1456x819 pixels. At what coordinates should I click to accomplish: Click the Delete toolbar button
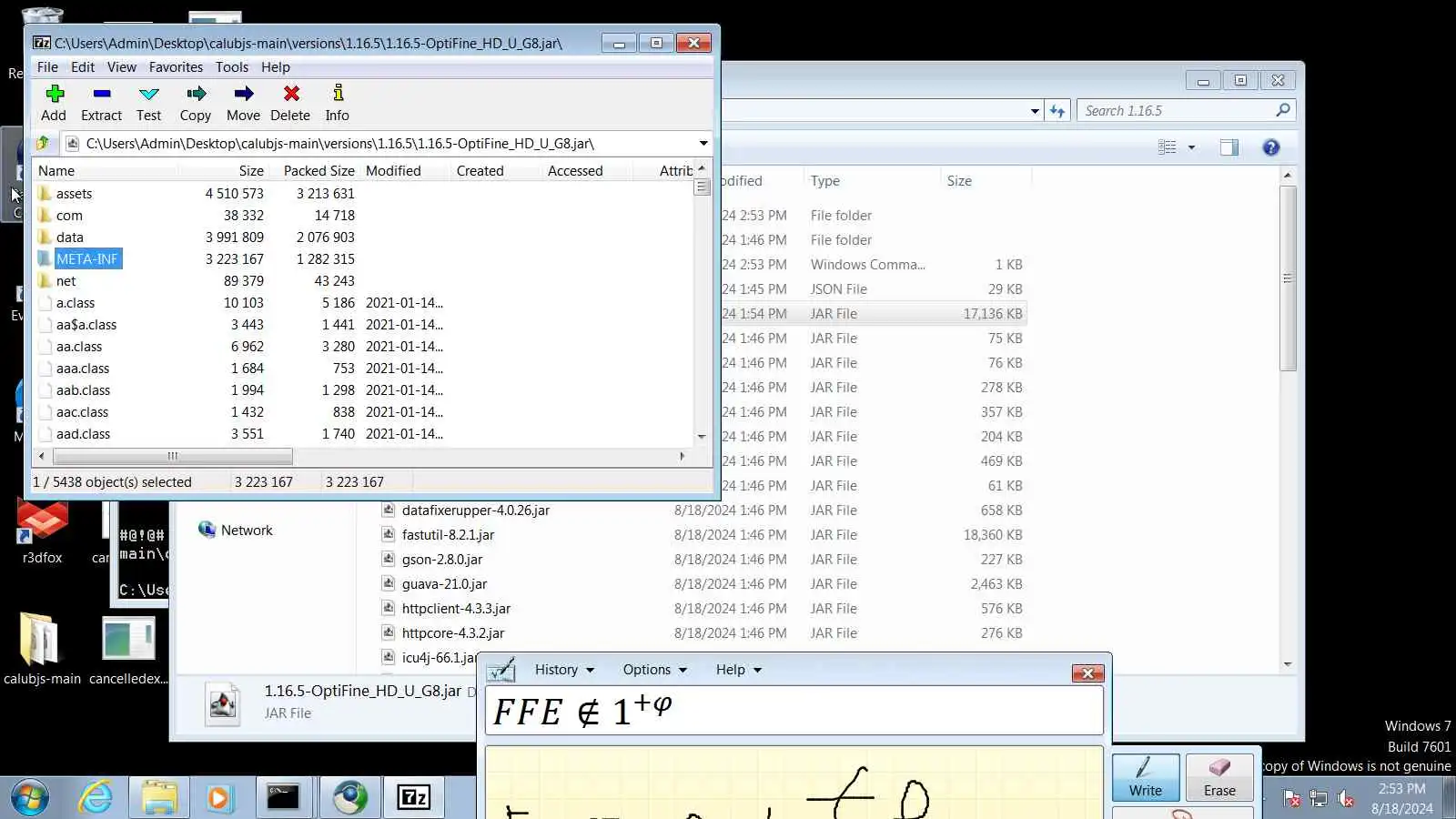click(x=290, y=103)
